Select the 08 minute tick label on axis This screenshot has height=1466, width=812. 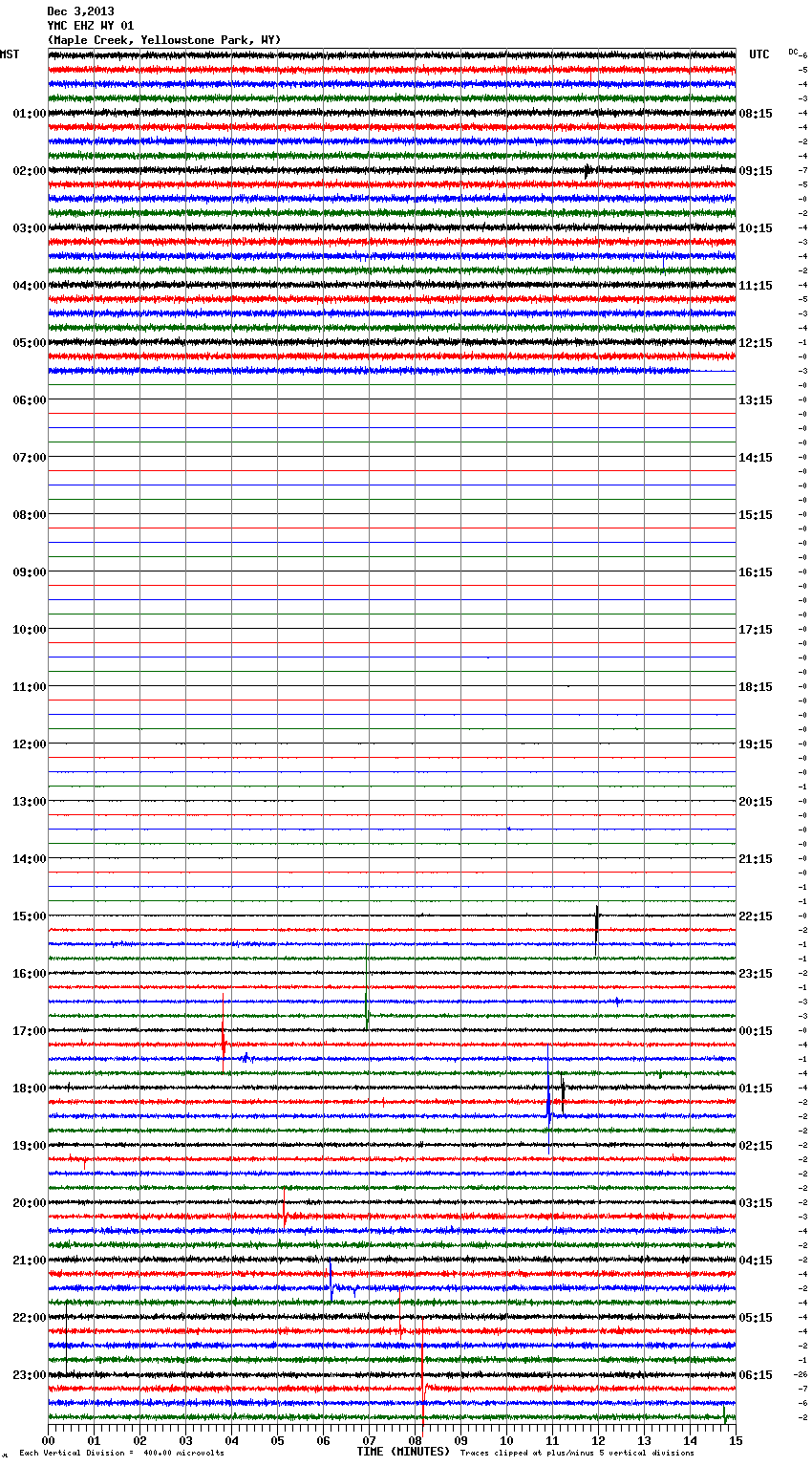pyautogui.click(x=415, y=1440)
